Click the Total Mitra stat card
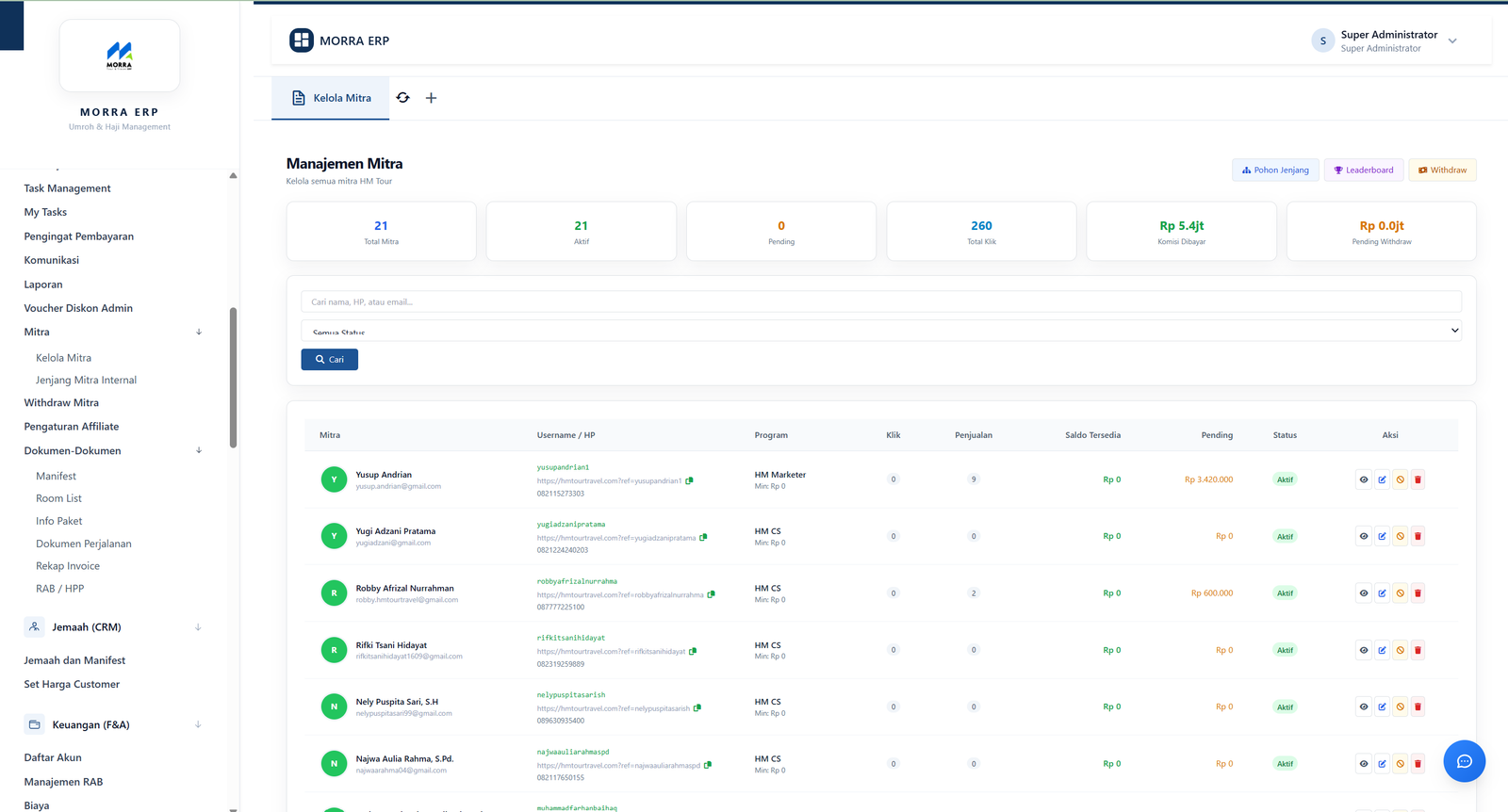This screenshot has height=812, width=1508. 381,231
